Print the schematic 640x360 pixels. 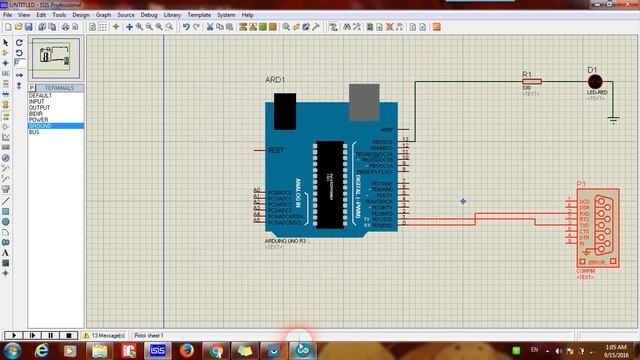click(x=65, y=27)
